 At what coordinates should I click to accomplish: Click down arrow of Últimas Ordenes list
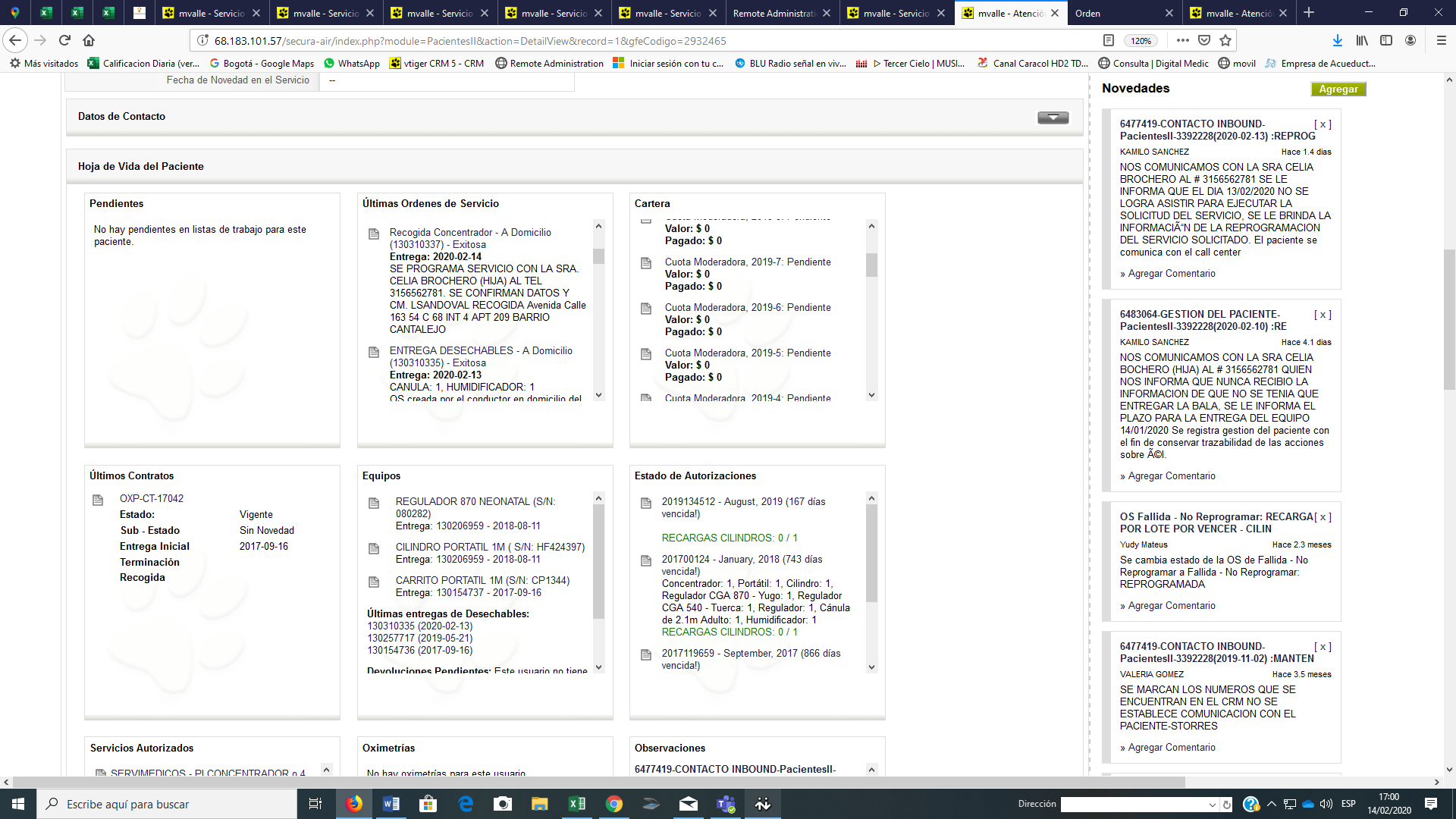(x=598, y=395)
